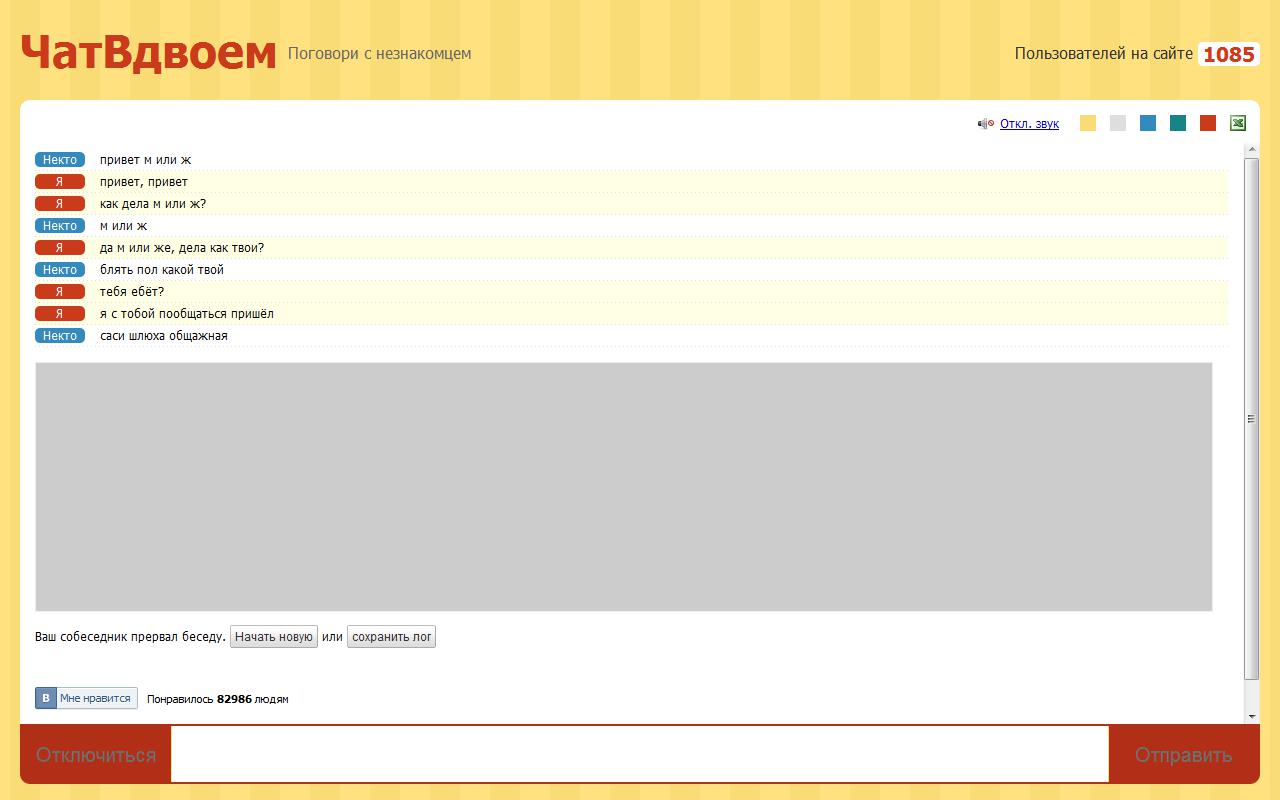
Task: Start a new chat with Начать новую
Action: pos(274,637)
